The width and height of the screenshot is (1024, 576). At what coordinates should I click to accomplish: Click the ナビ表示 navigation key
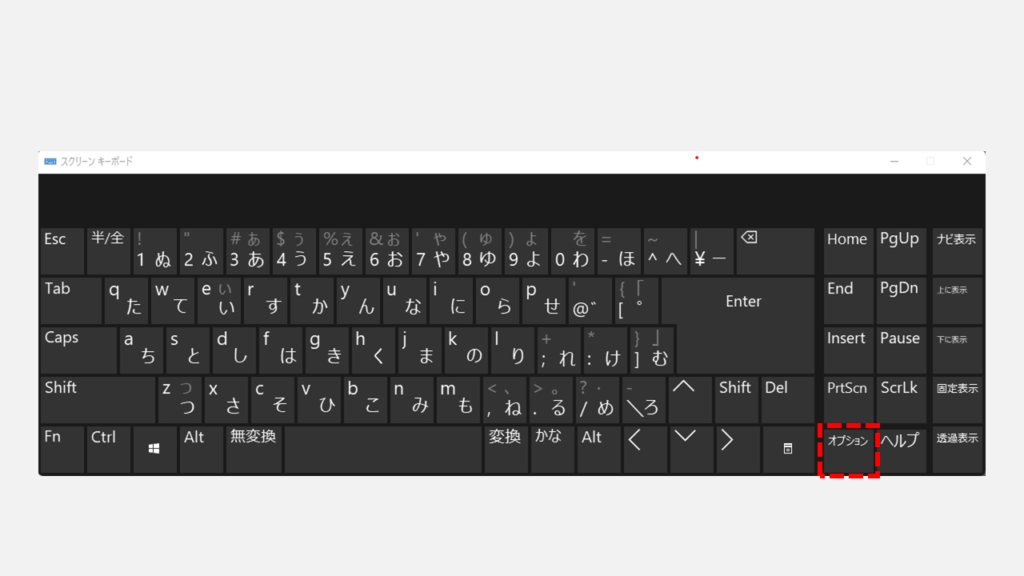(x=957, y=251)
